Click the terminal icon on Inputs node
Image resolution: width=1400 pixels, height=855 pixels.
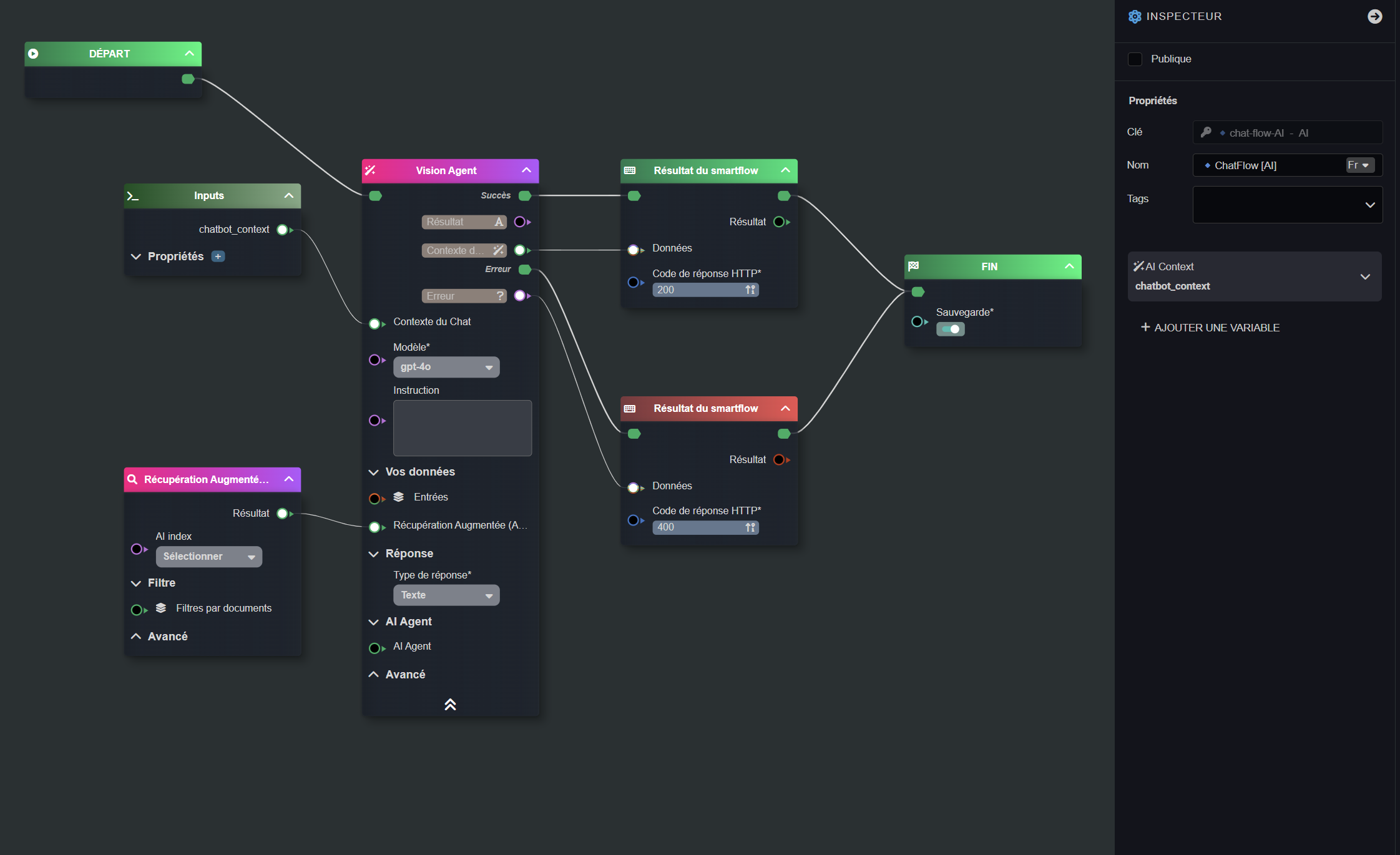click(133, 196)
